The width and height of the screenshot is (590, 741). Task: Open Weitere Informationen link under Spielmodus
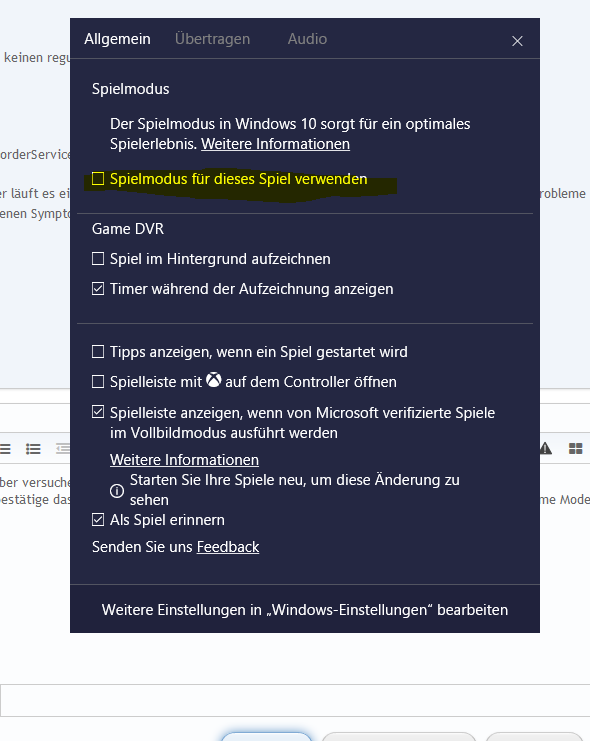pyautogui.click(x=276, y=144)
